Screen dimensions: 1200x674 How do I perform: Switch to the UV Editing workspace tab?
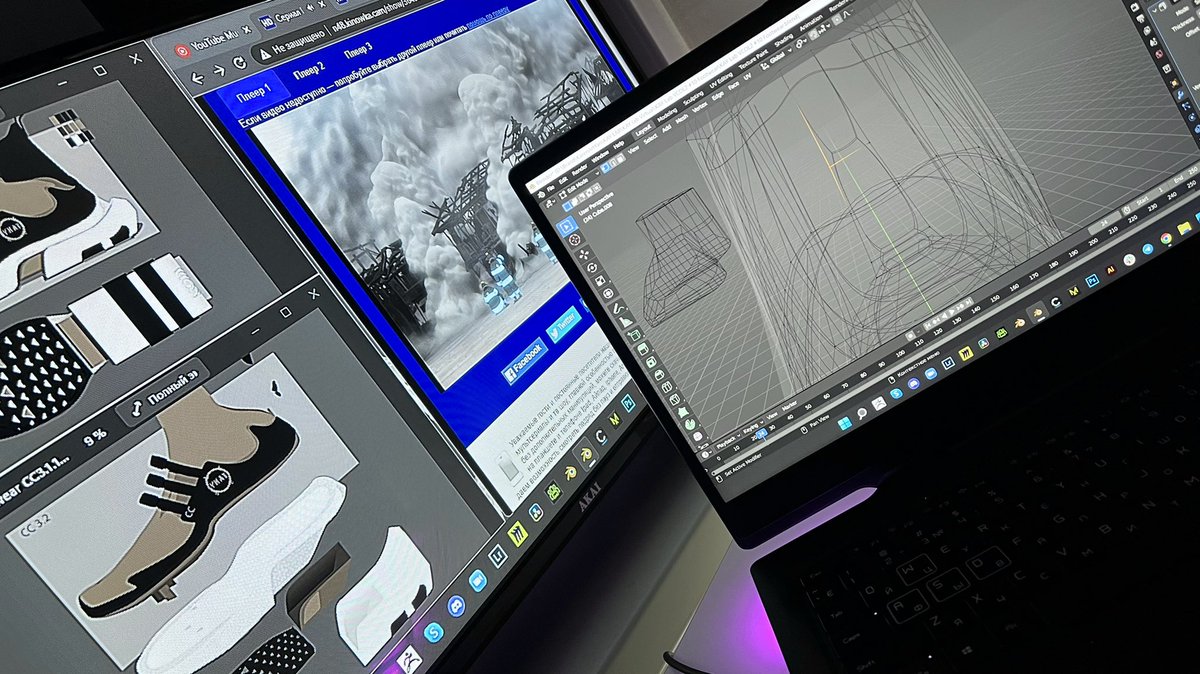tap(721, 80)
